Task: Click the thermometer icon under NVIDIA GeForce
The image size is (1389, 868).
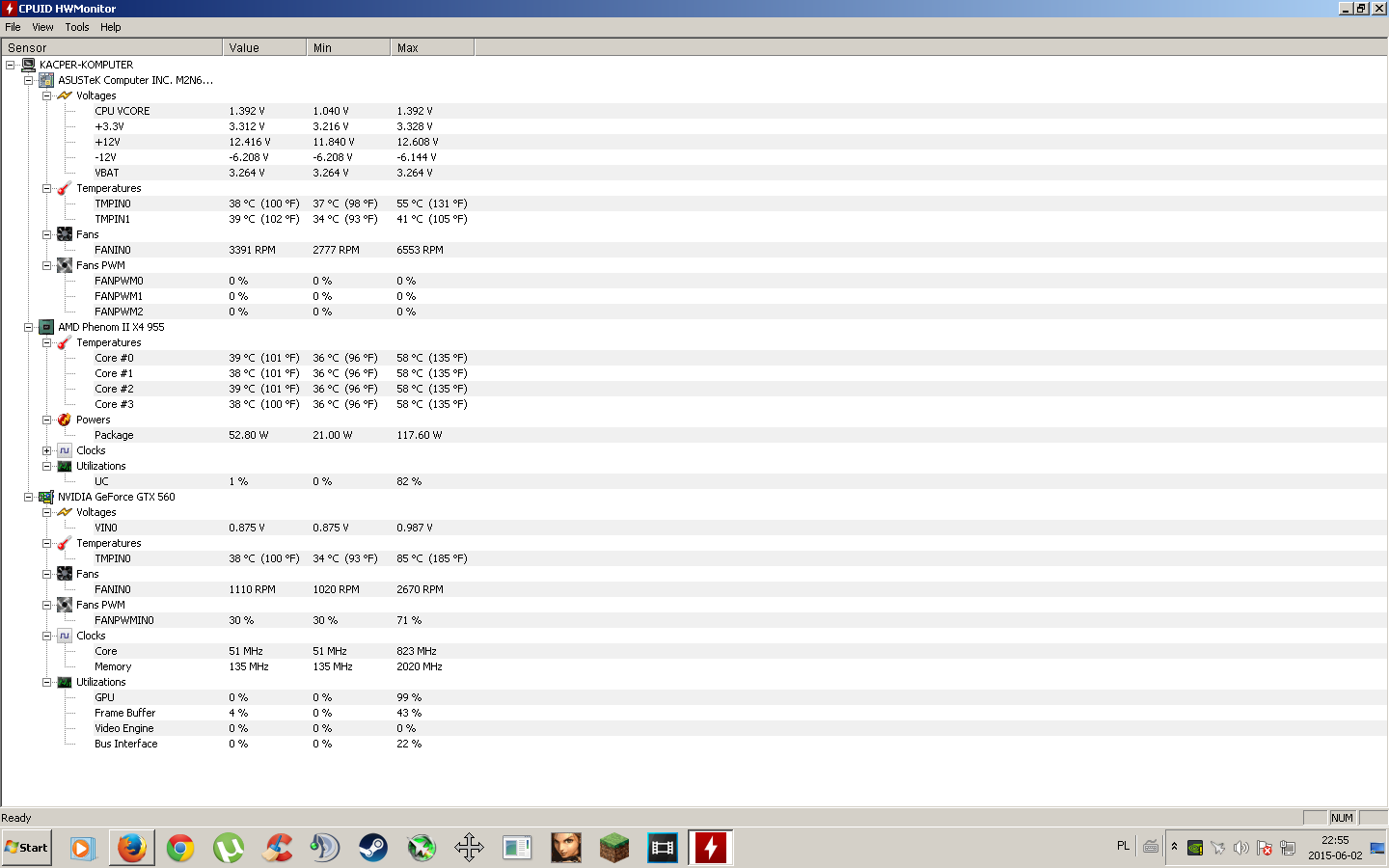Action: tap(65, 543)
